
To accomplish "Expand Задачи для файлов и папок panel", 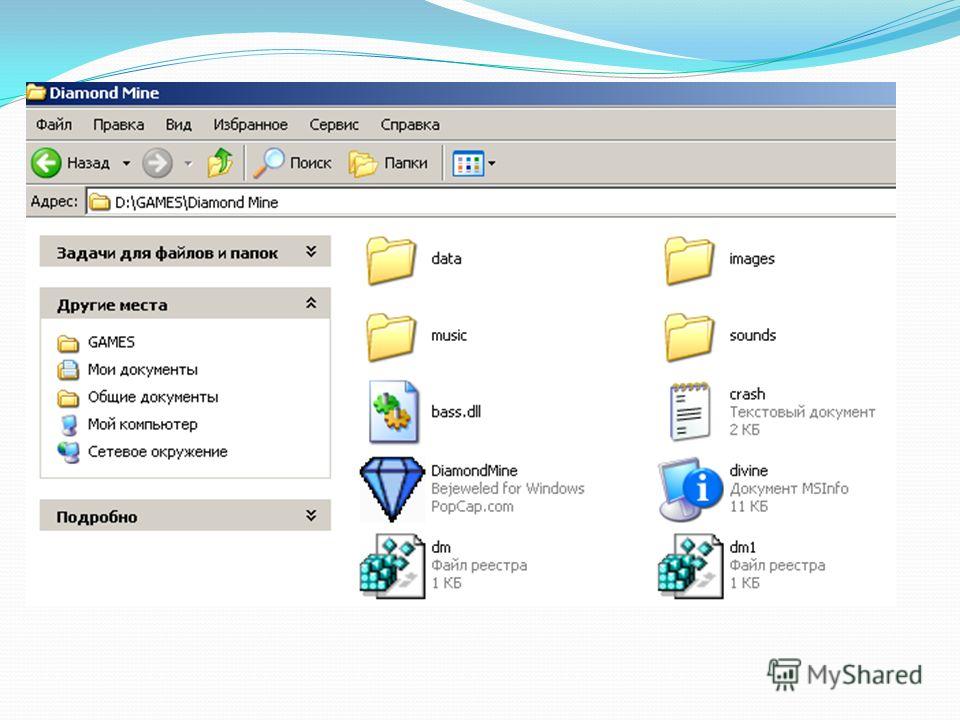I will (x=311, y=252).
